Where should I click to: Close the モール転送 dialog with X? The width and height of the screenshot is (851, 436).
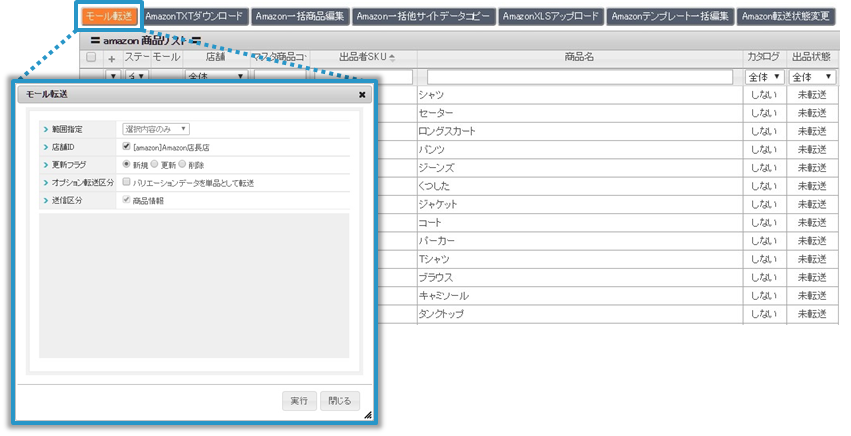point(362,94)
